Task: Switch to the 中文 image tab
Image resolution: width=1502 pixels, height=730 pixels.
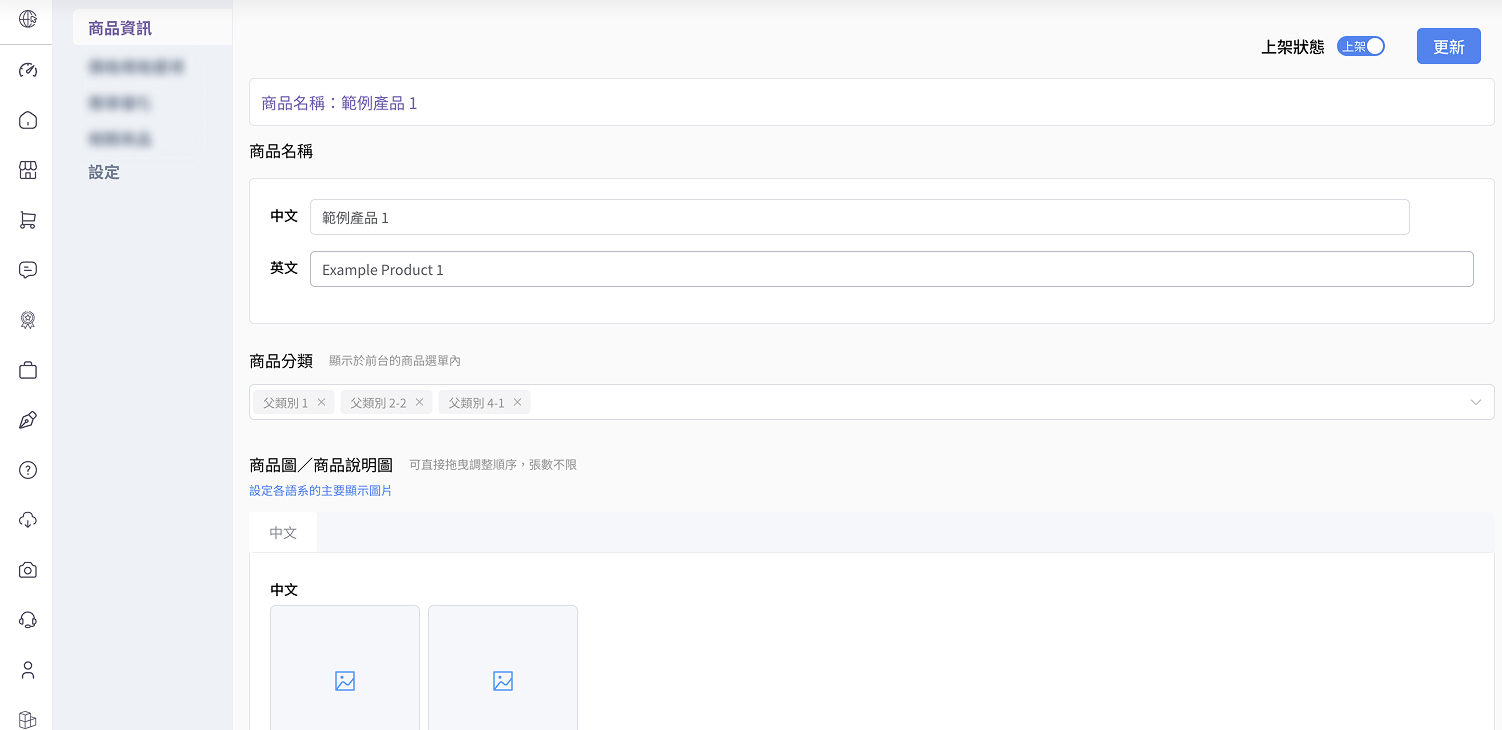Action: [283, 532]
